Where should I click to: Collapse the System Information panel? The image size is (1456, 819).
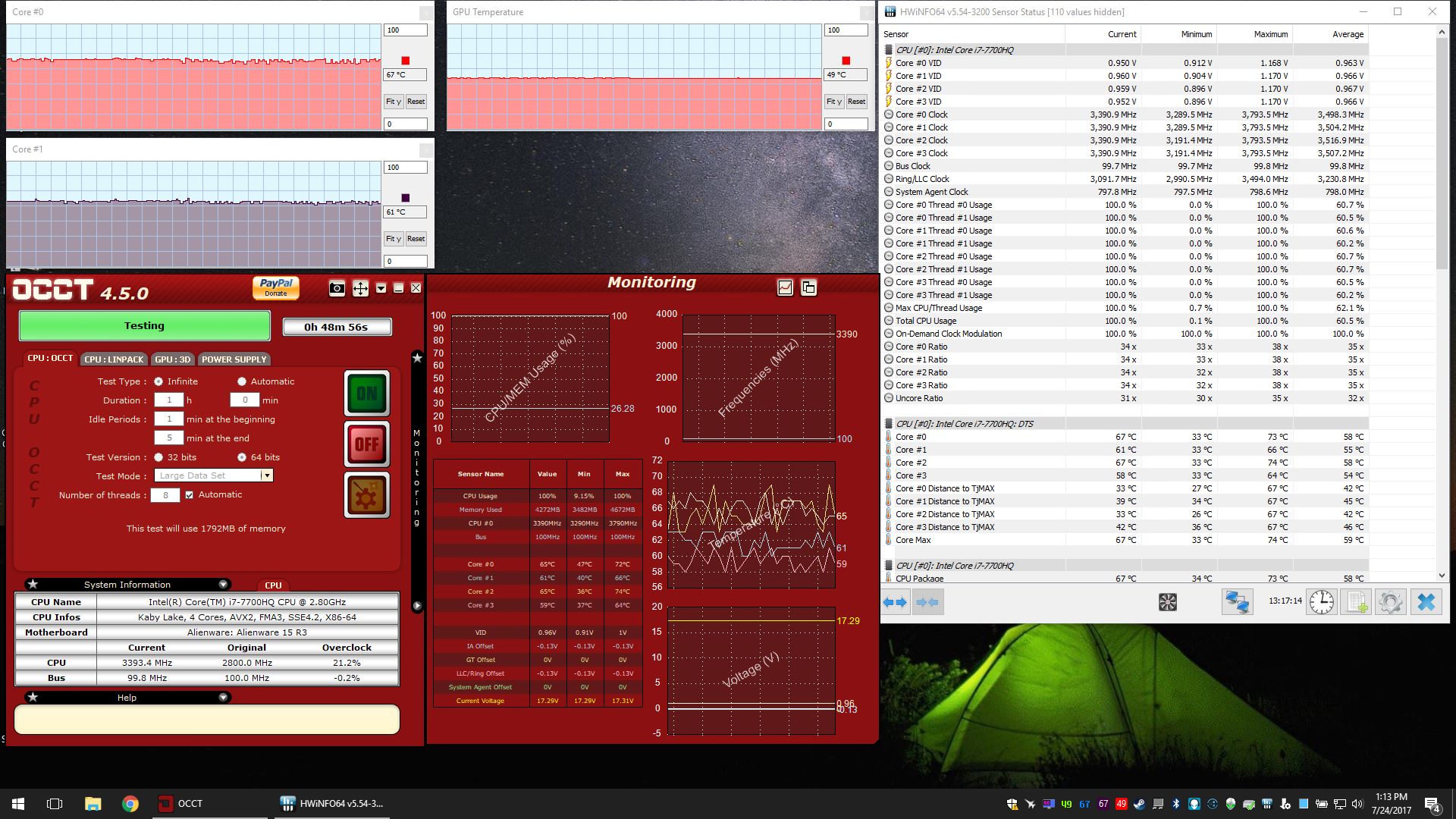223,584
